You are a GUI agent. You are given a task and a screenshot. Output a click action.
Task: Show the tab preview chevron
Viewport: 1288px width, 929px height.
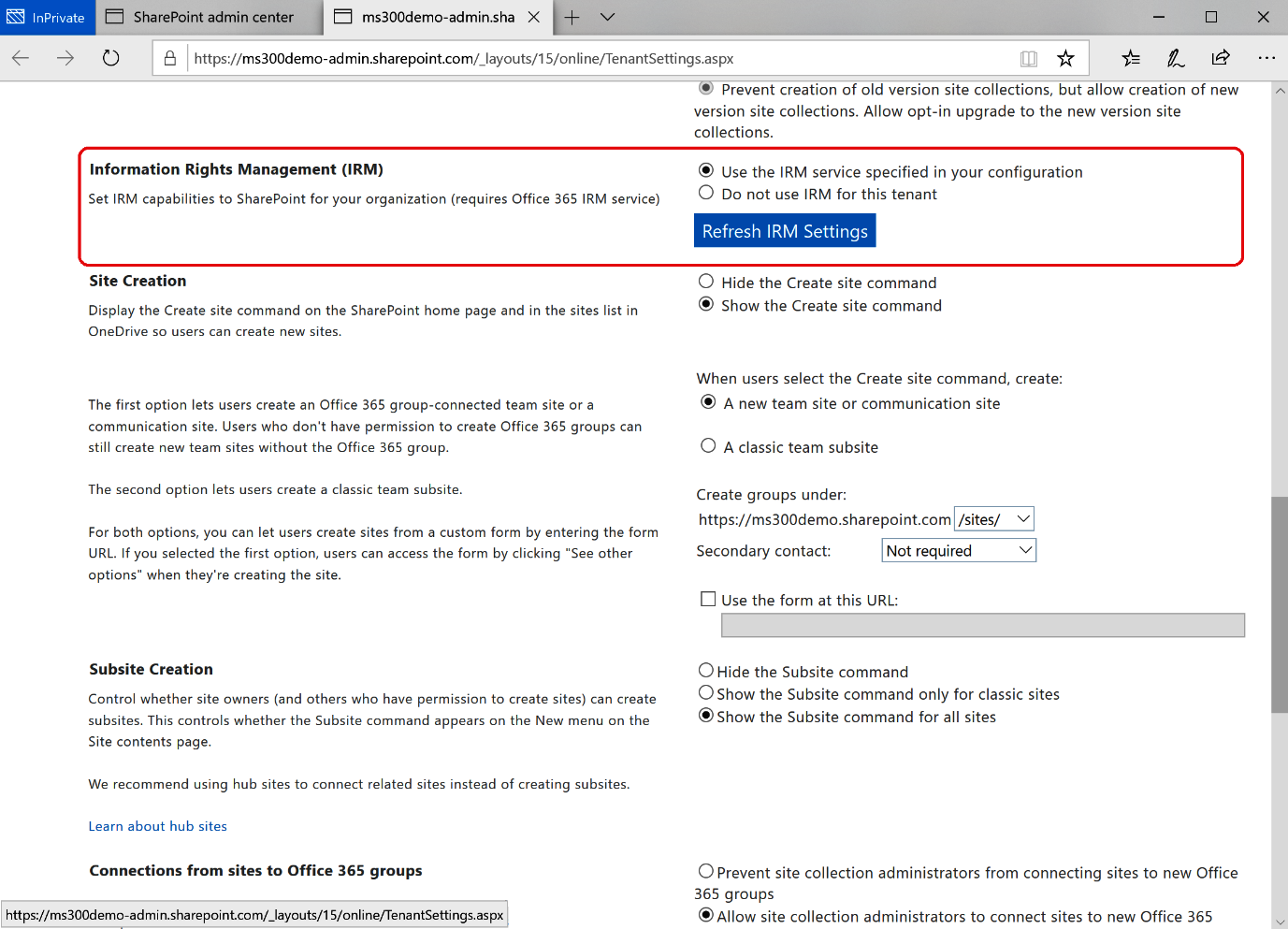tap(607, 17)
